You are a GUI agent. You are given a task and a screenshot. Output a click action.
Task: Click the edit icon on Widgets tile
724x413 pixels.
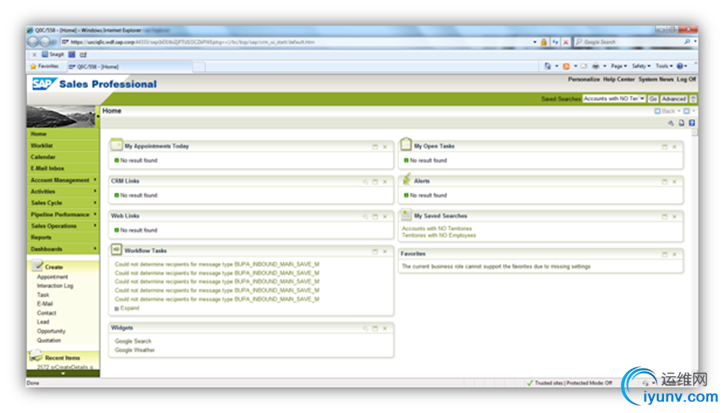click(365, 328)
